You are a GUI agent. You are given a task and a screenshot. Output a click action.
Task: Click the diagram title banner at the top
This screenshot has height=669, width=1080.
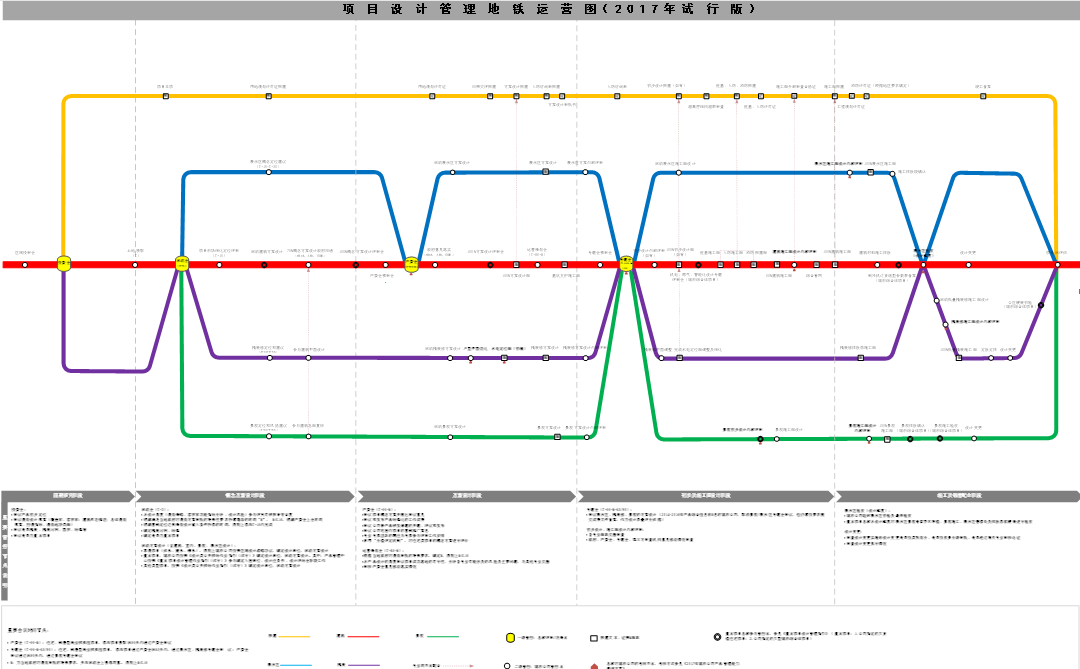coord(540,9)
